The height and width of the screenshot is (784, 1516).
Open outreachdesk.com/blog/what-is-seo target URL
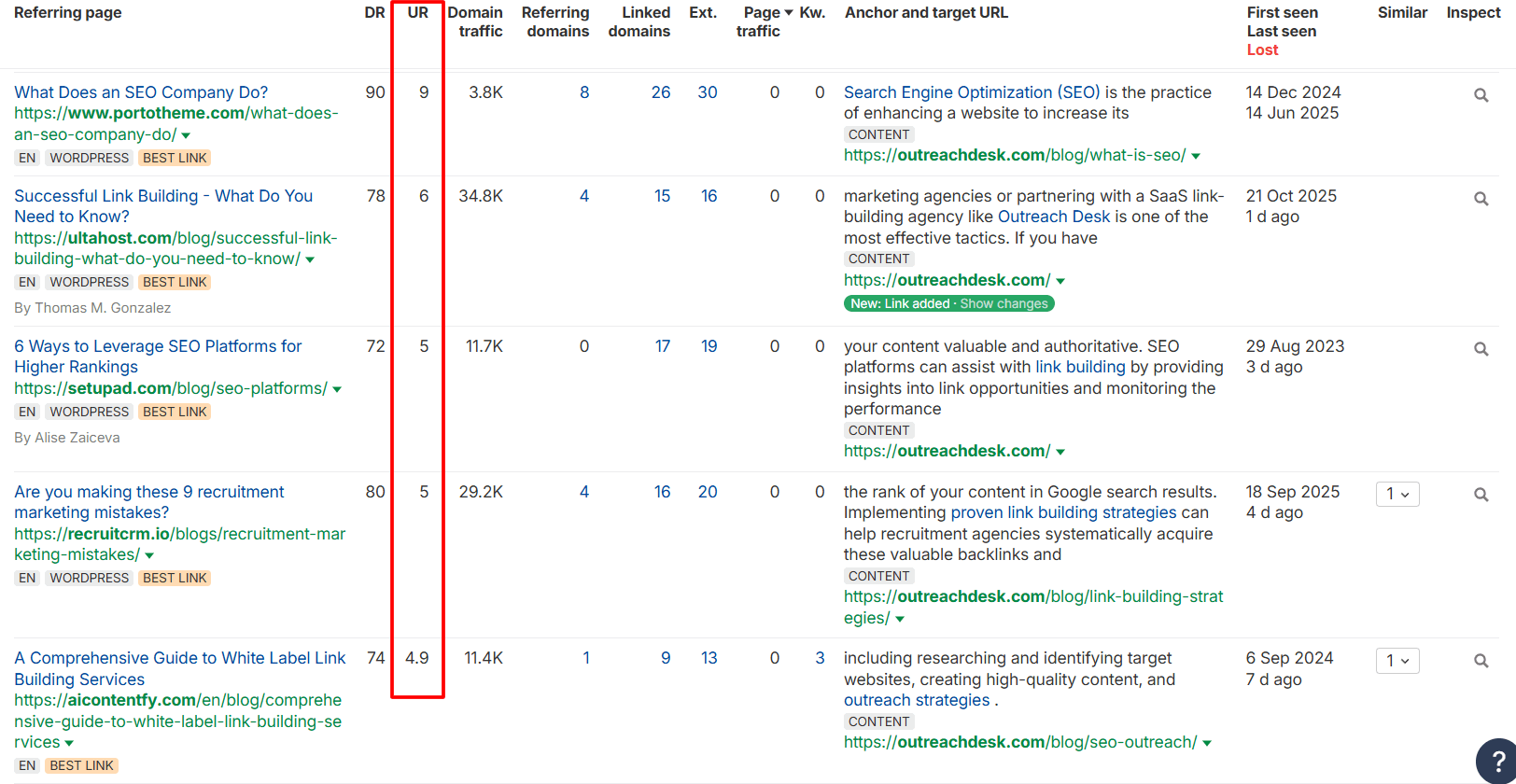tap(1015, 155)
